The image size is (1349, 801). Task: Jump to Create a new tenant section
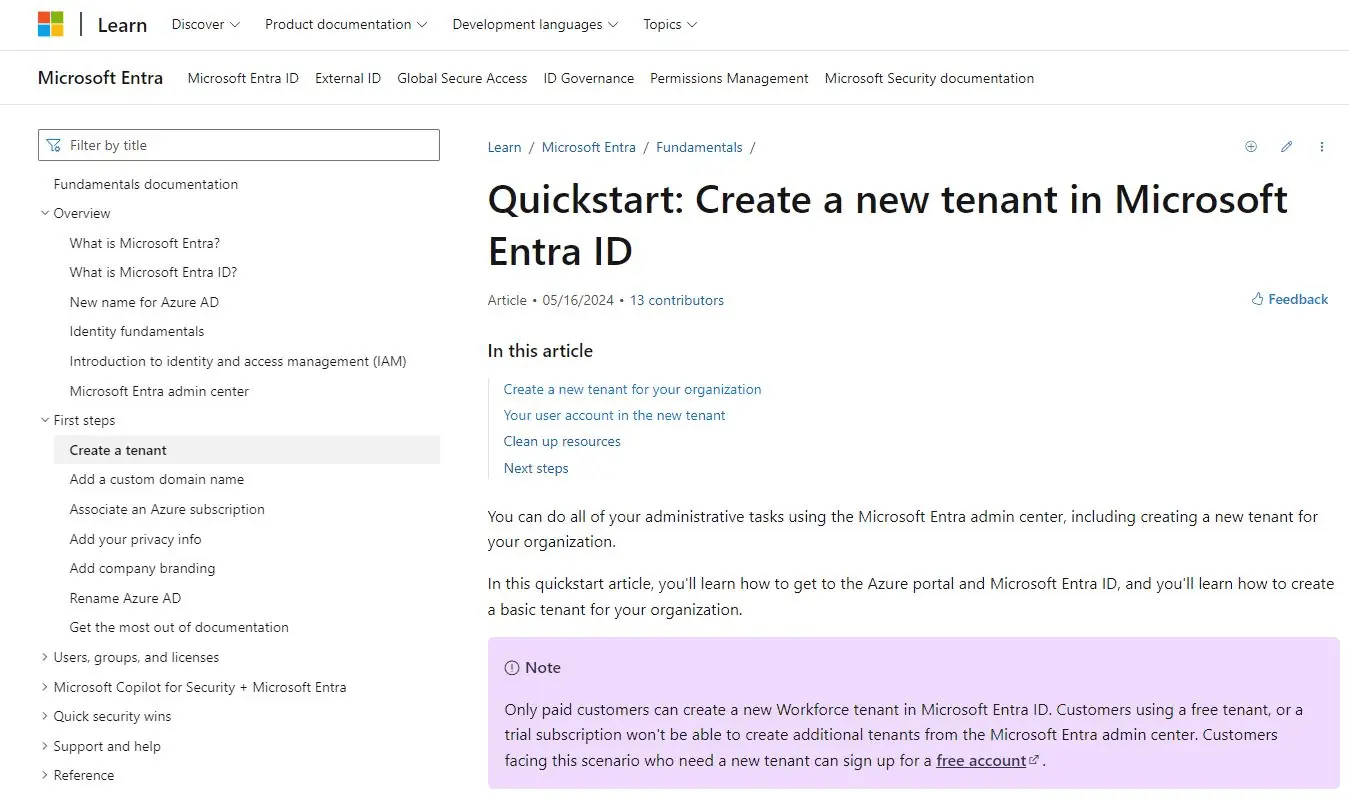click(x=632, y=389)
